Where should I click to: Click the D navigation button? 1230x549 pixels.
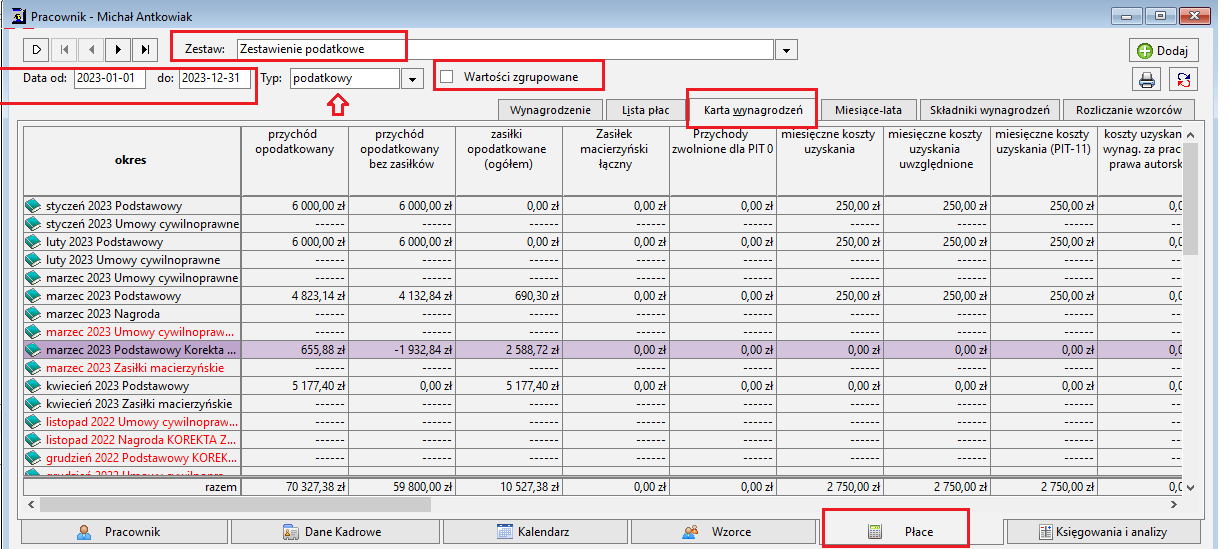pos(36,49)
